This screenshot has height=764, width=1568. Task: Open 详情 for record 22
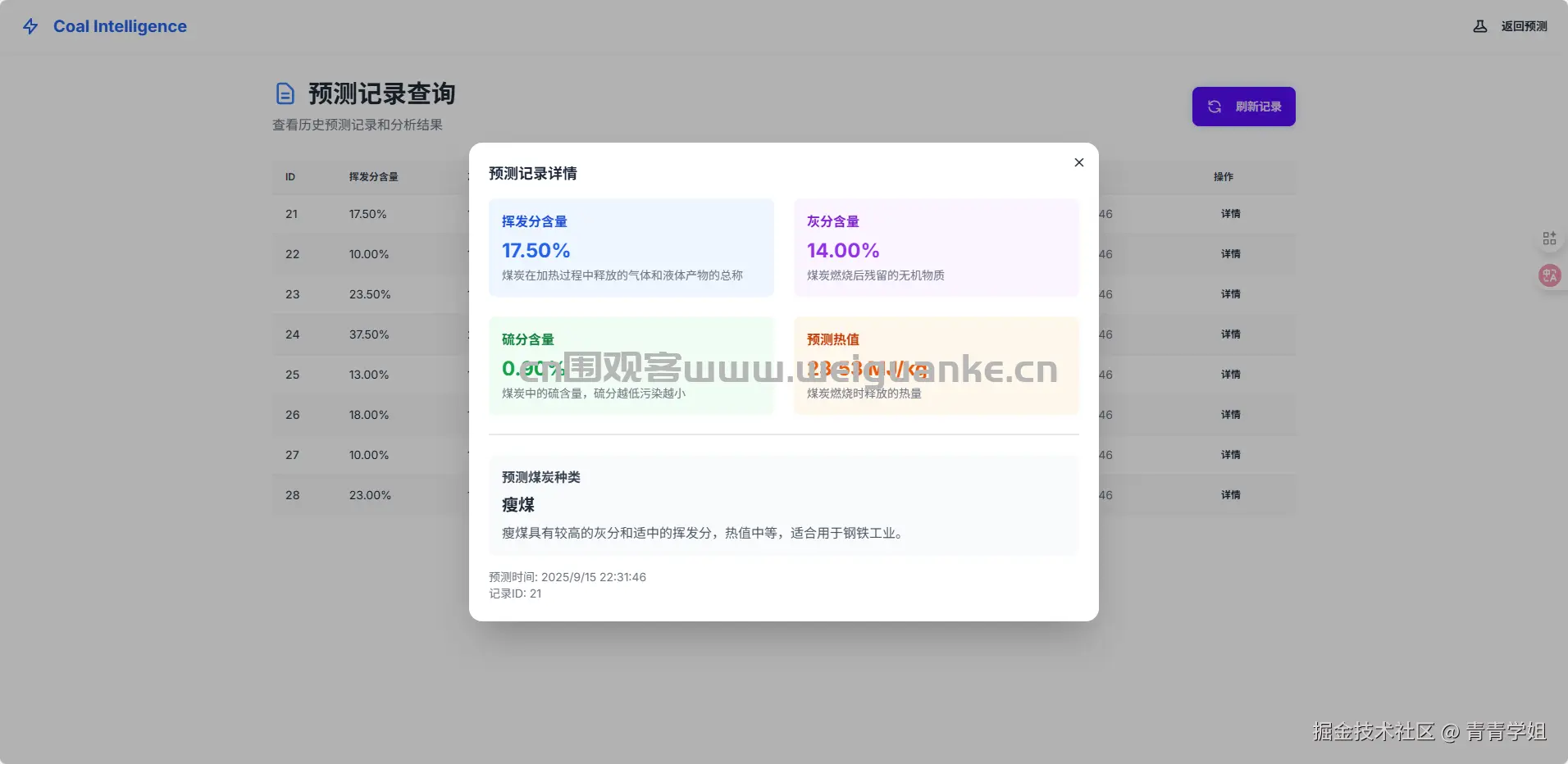pos(1231,254)
